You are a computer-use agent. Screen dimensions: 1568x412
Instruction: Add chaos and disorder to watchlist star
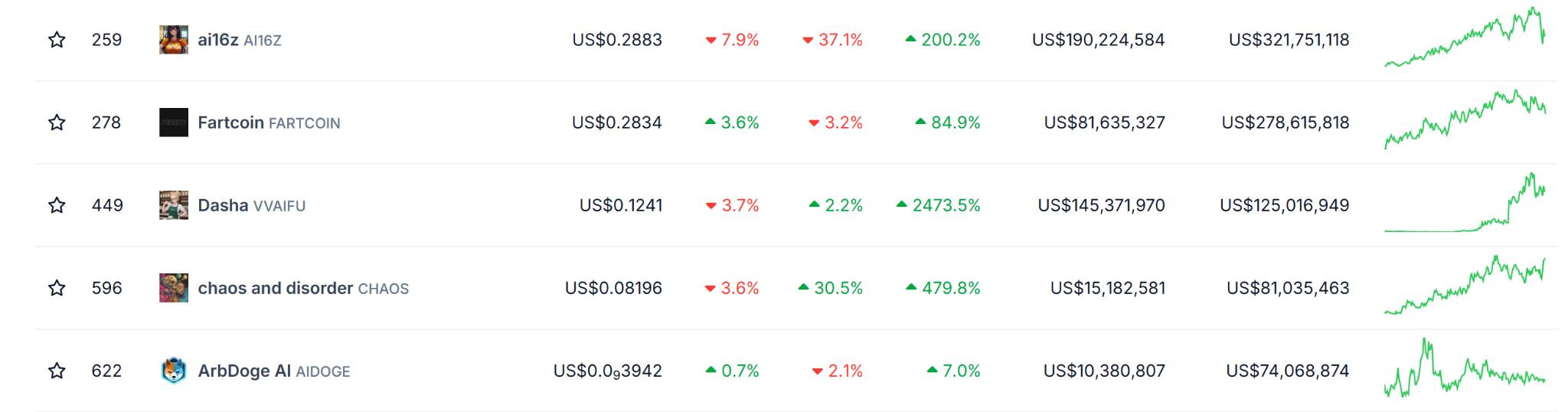coord(57,288)
